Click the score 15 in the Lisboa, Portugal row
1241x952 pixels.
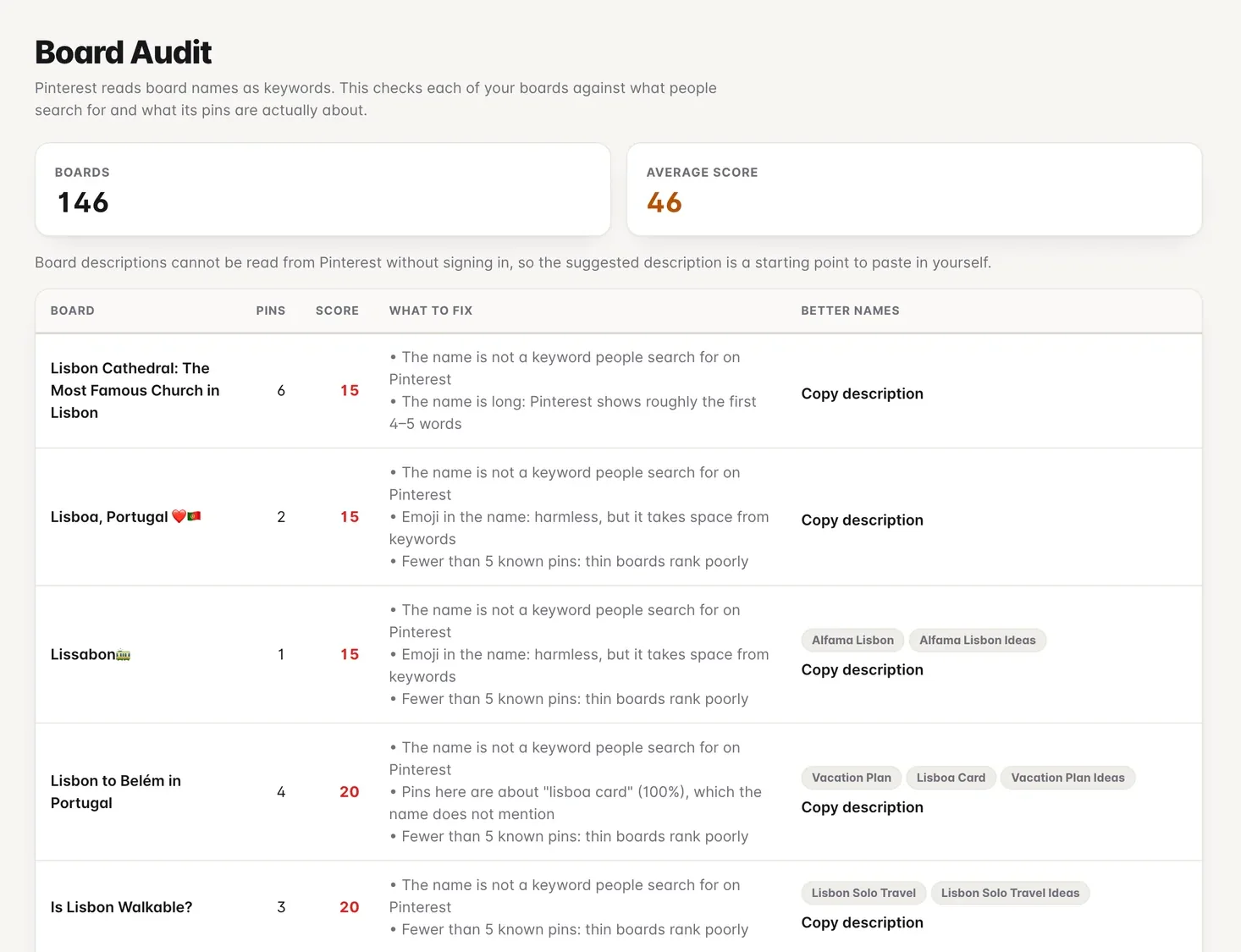point(350,517)
